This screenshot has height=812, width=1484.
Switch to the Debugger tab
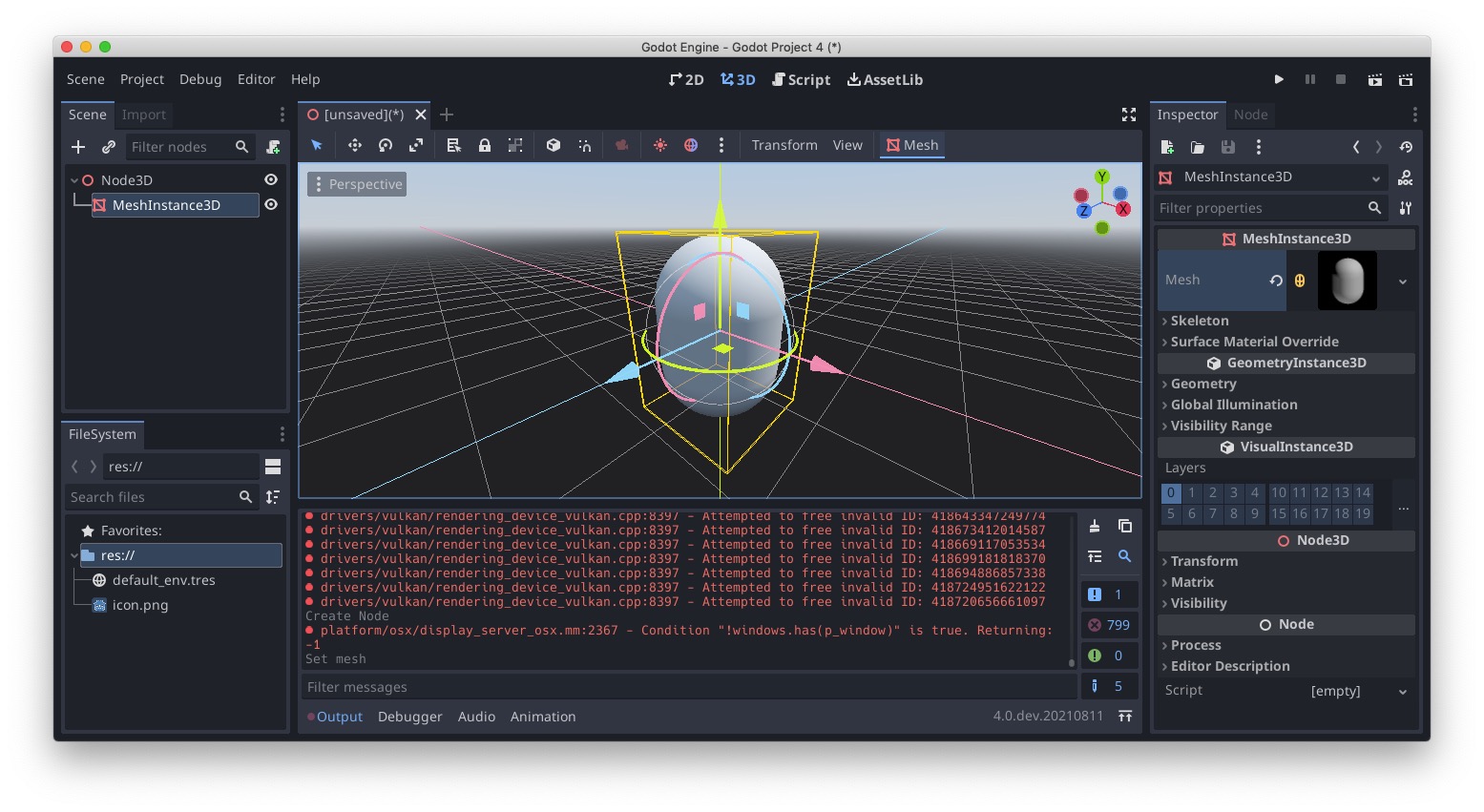(409, 716)
